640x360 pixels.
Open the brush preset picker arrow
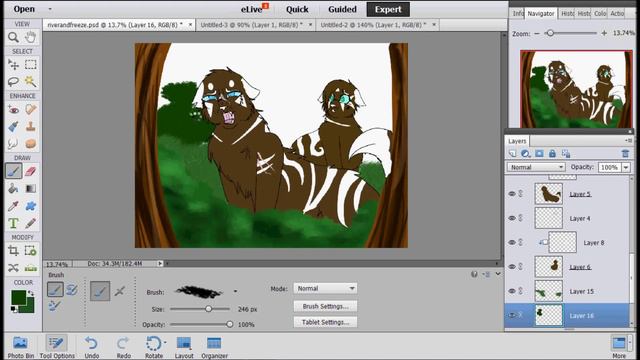tap(235, 291)
